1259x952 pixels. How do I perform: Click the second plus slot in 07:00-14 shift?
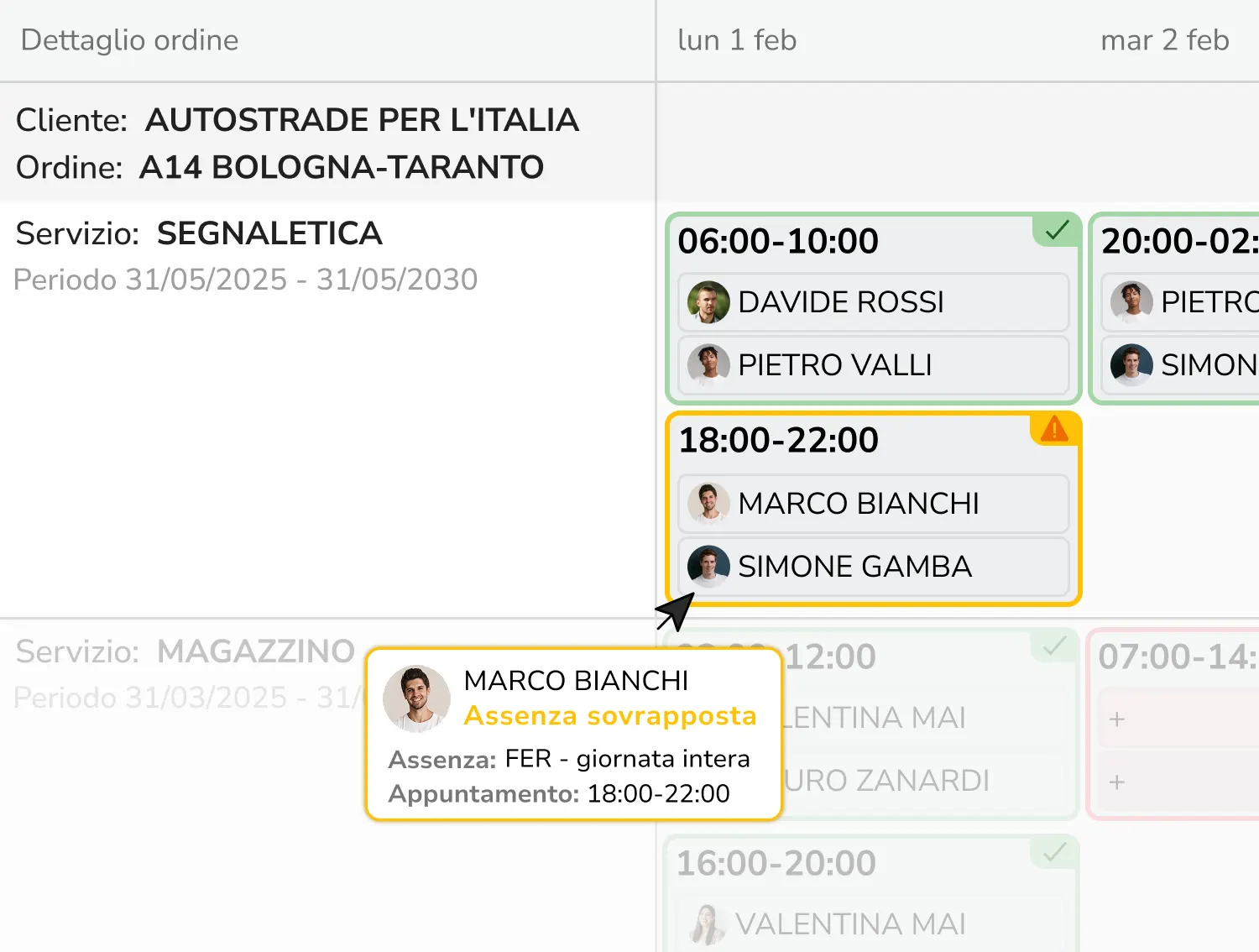[x=1117, y=782]
